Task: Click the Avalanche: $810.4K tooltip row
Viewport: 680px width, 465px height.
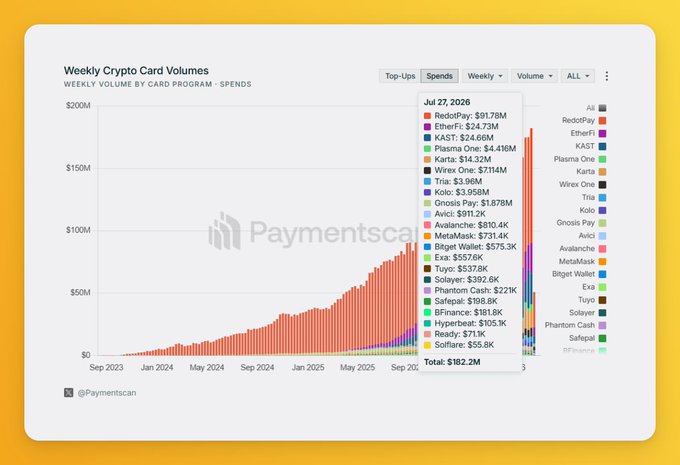Action: tap(466, 225)
